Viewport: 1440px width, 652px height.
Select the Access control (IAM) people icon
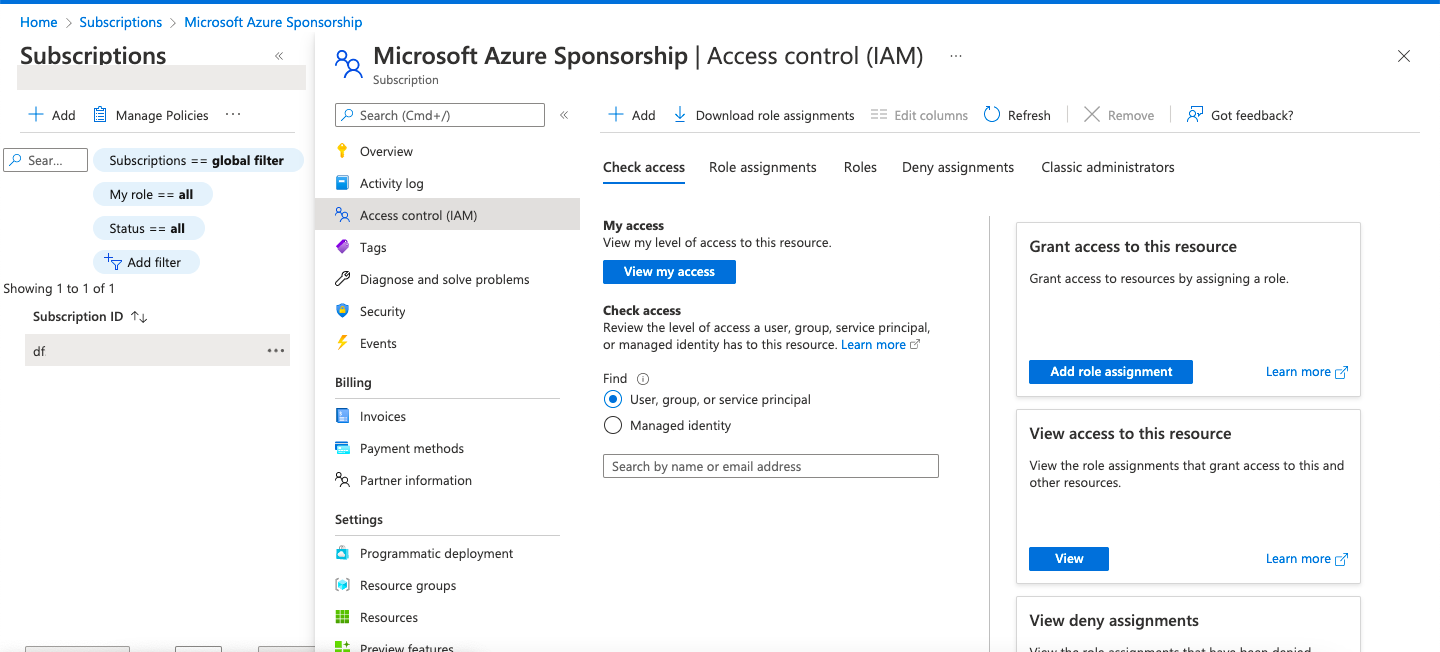tap(342, 215)
